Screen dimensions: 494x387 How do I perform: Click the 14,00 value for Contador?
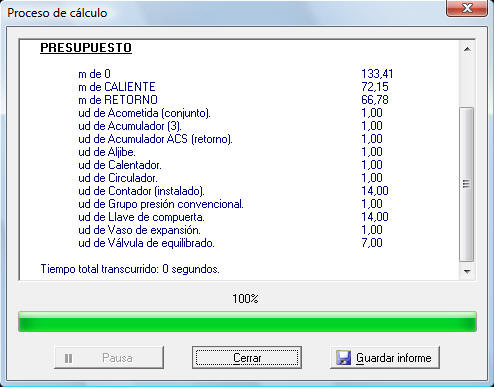375,191
